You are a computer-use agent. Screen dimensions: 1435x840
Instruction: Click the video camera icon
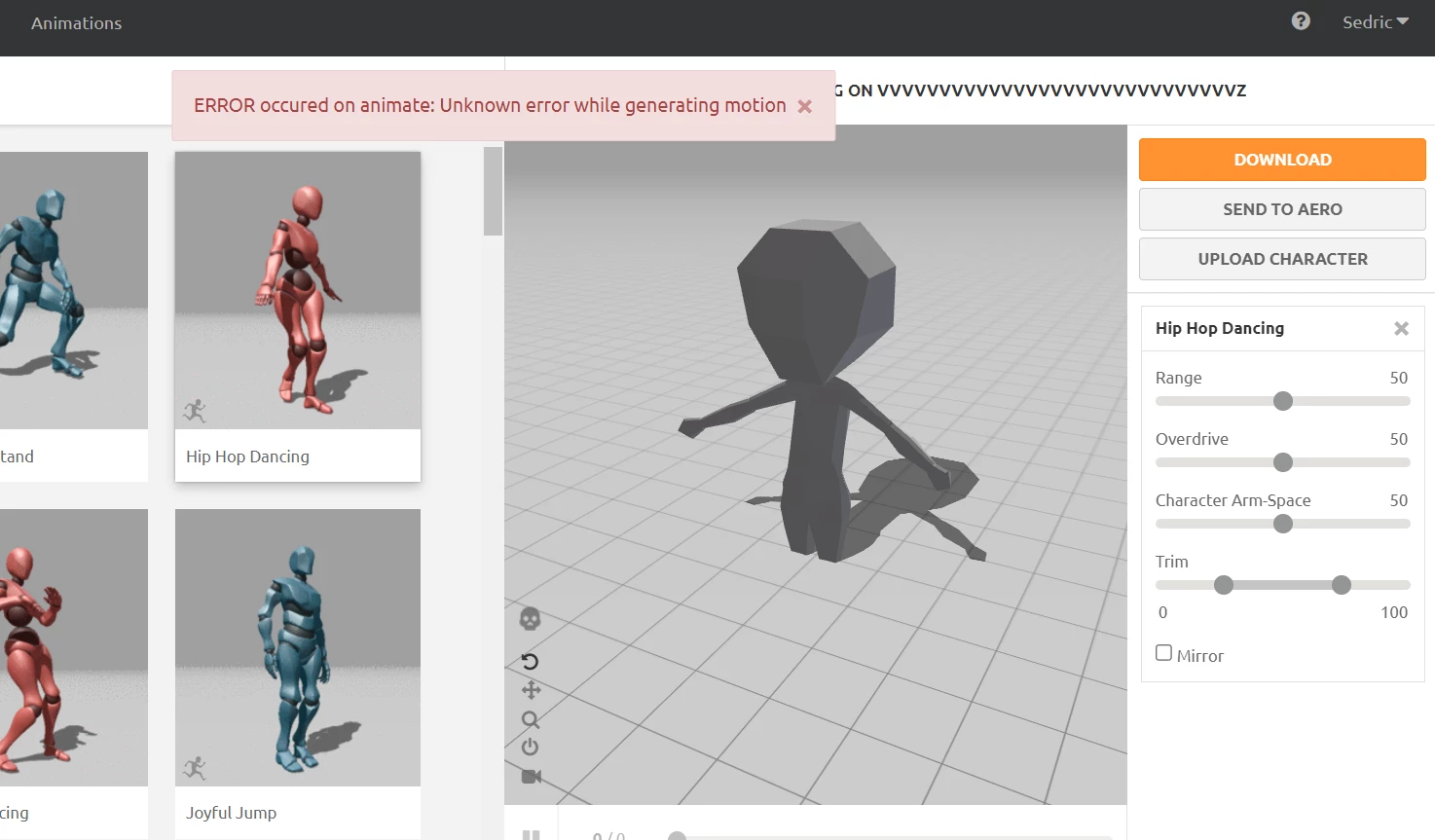pos(531,777)
